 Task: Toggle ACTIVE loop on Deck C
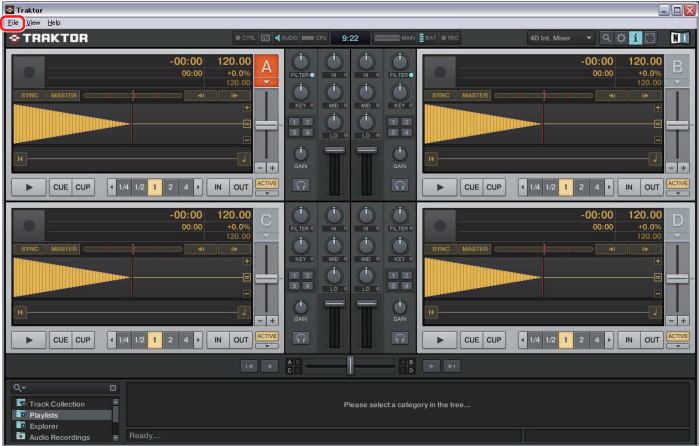coord(266,337)
